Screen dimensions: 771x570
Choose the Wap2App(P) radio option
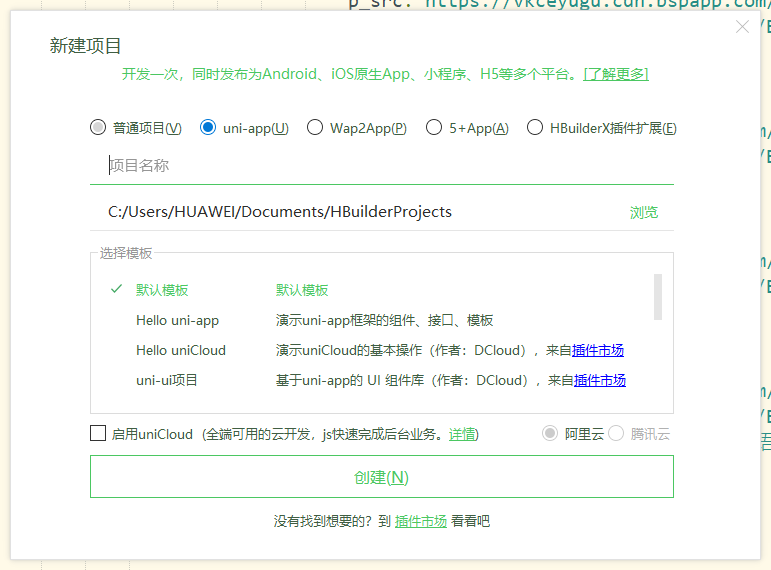[315, 127]
